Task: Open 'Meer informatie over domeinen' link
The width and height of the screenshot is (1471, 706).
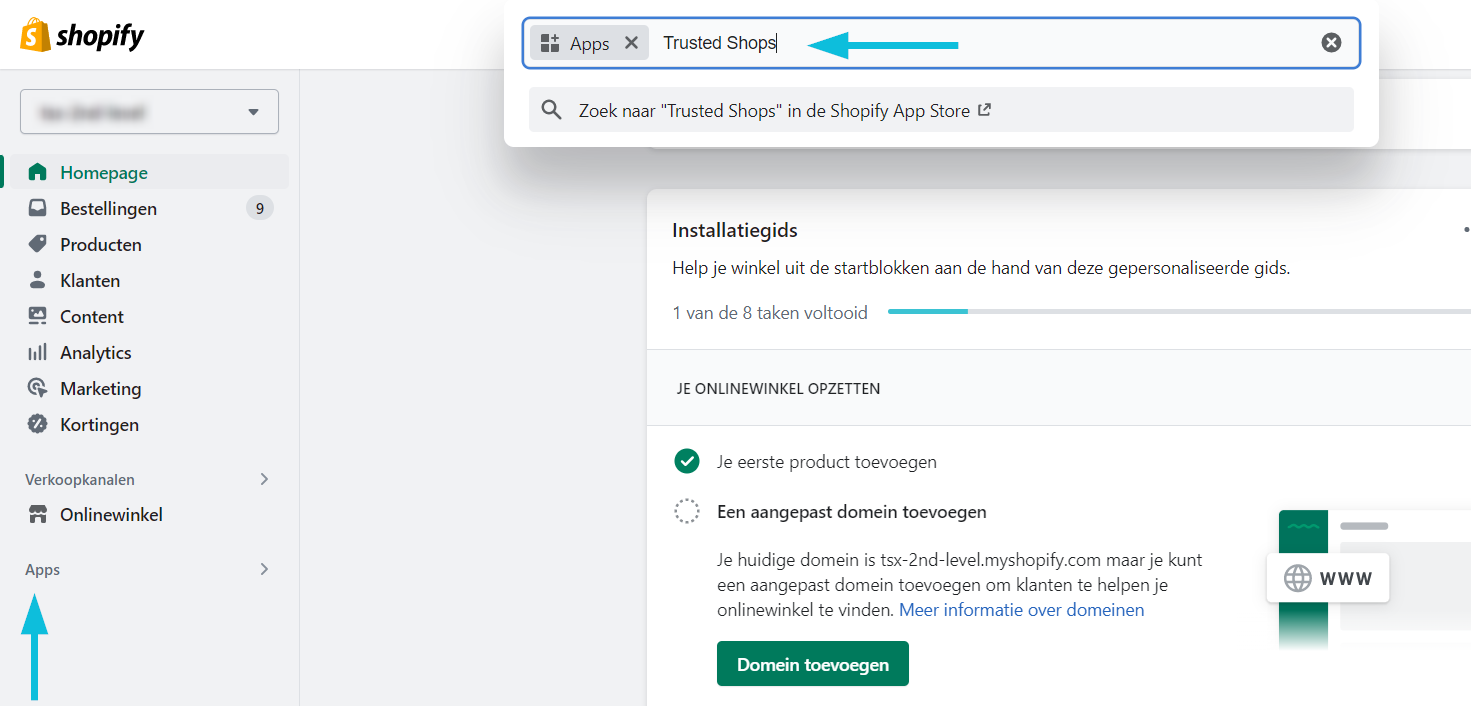Action: 1021,609
